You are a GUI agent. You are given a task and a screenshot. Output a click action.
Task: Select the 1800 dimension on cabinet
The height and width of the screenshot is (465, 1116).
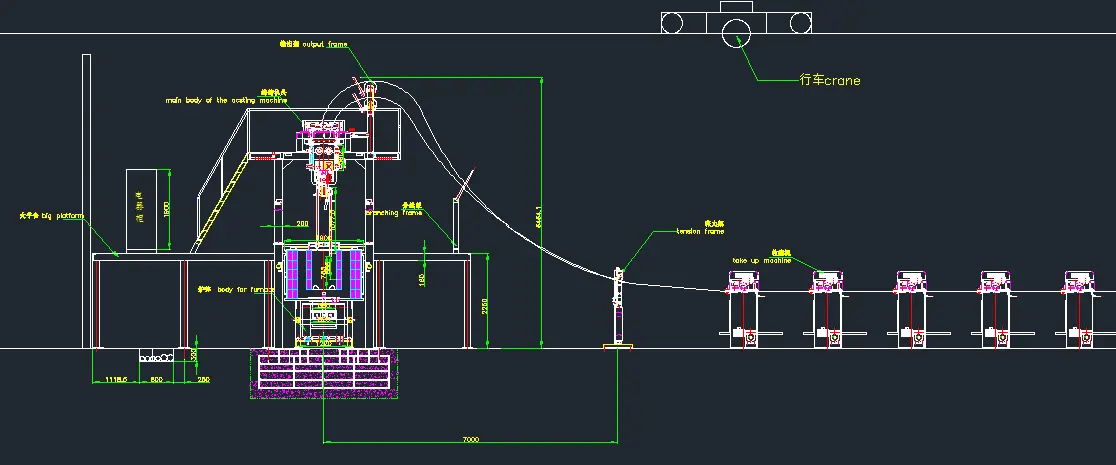pos(167,210)
